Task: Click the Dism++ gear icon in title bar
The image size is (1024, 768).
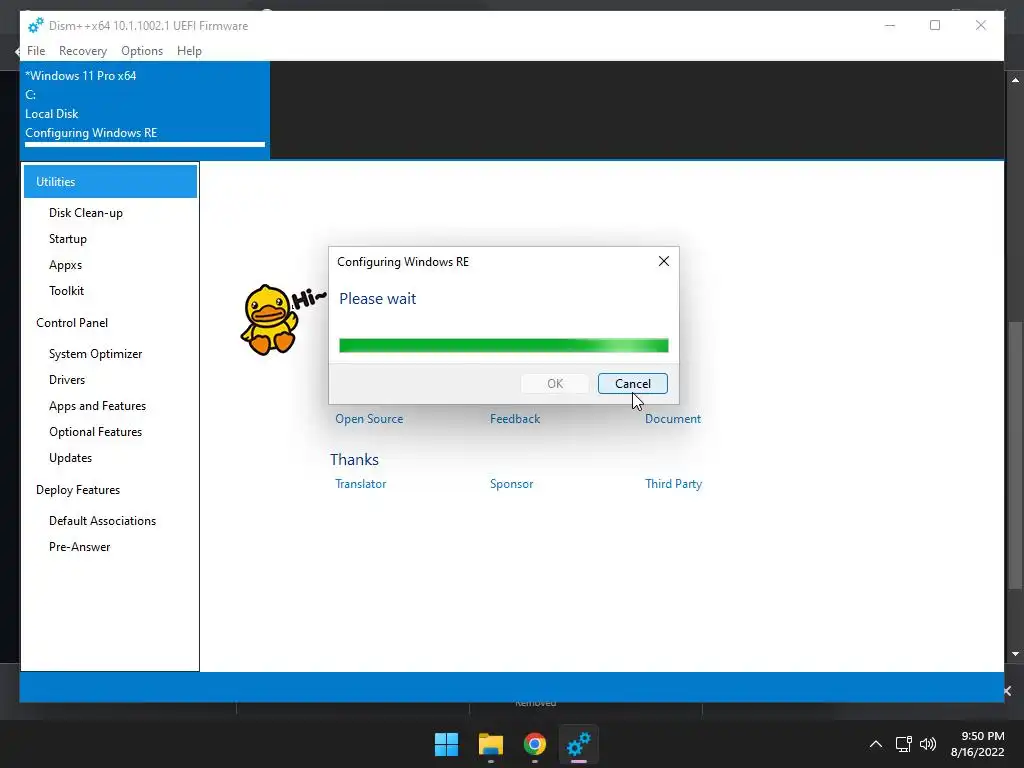Action: click(36, 25)
